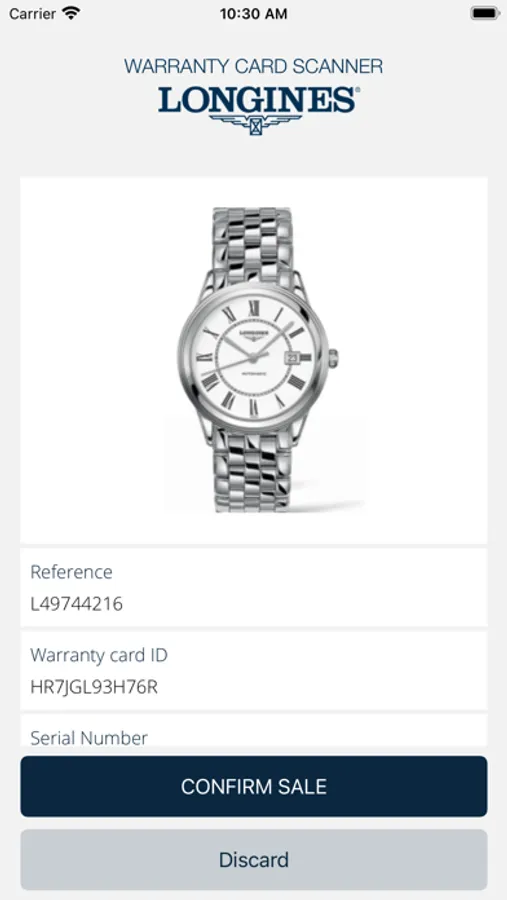The width and height of the screenshot is (507, 900).
Task: Tap the Serial Number field
Action: [254, 730]
